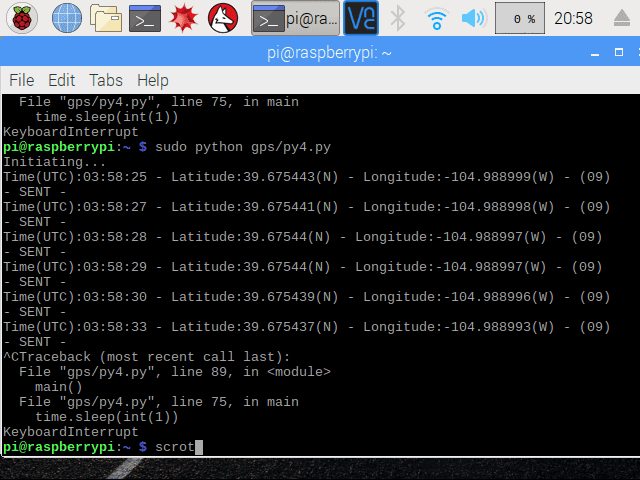
Task: Launch the web browser globe icon
Action: pyautogui.click(x=67, y=18)
